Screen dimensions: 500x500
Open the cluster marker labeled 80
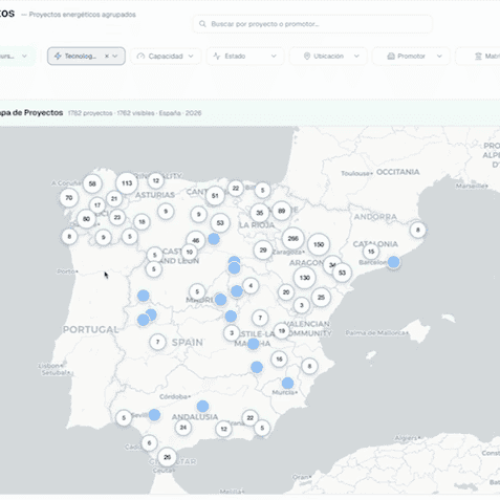point(86,219)
